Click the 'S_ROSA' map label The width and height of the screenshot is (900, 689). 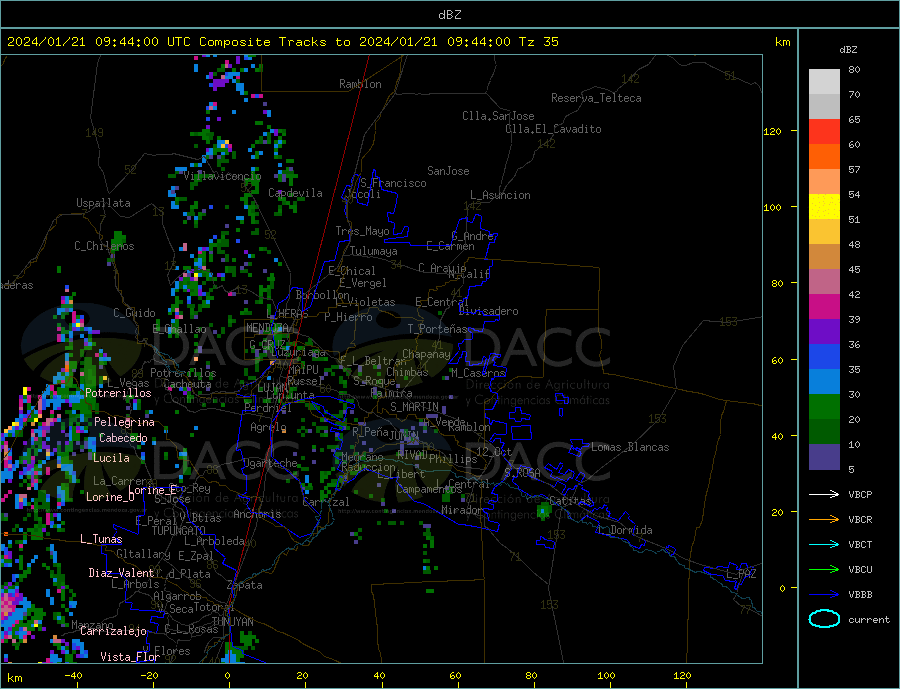(522, 473)
